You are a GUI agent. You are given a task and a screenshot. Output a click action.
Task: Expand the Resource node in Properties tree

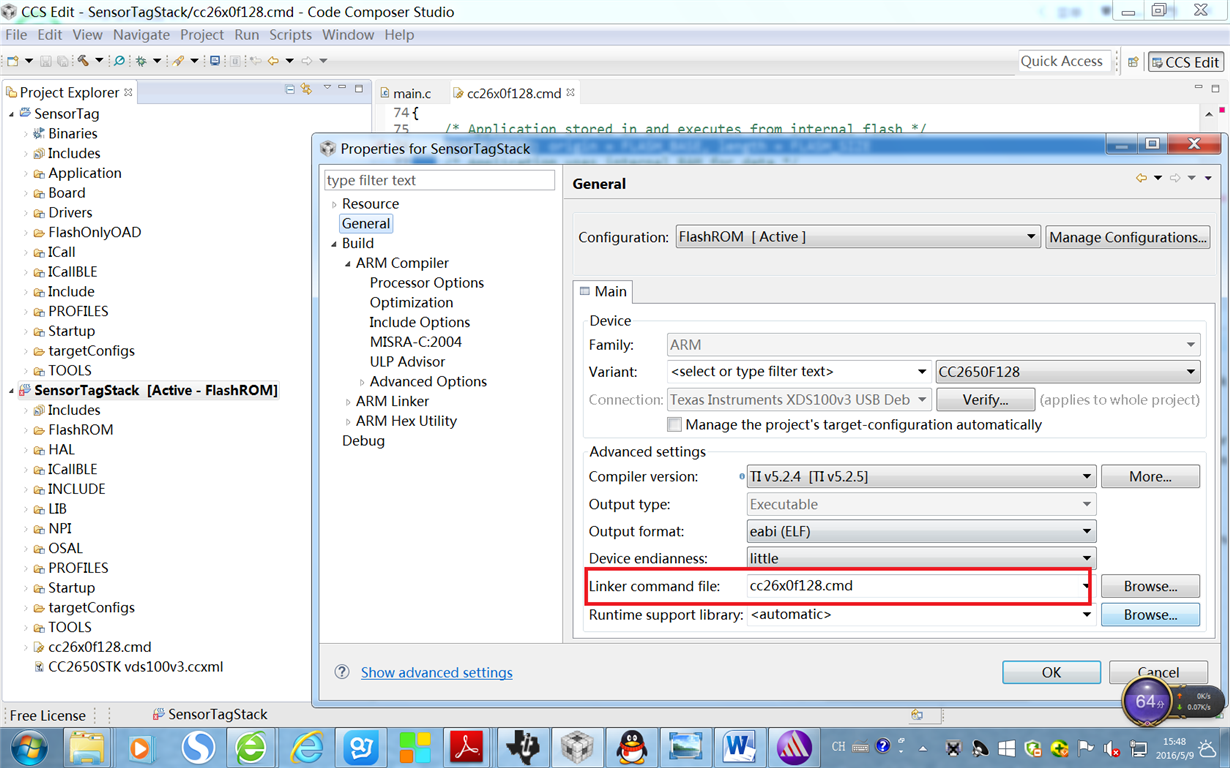334,204
